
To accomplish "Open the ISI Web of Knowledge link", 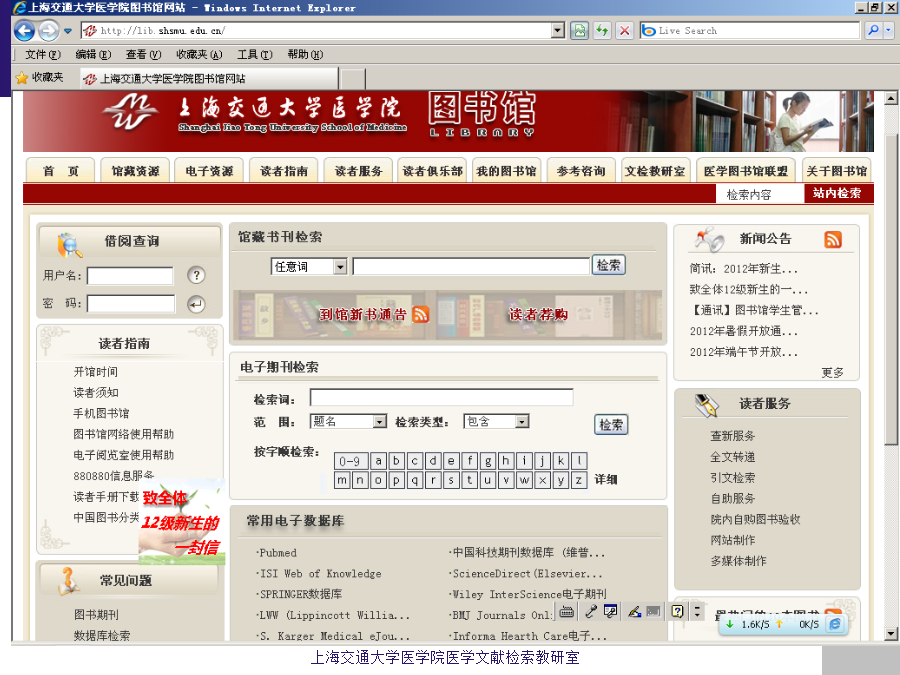I will (320, 574).
